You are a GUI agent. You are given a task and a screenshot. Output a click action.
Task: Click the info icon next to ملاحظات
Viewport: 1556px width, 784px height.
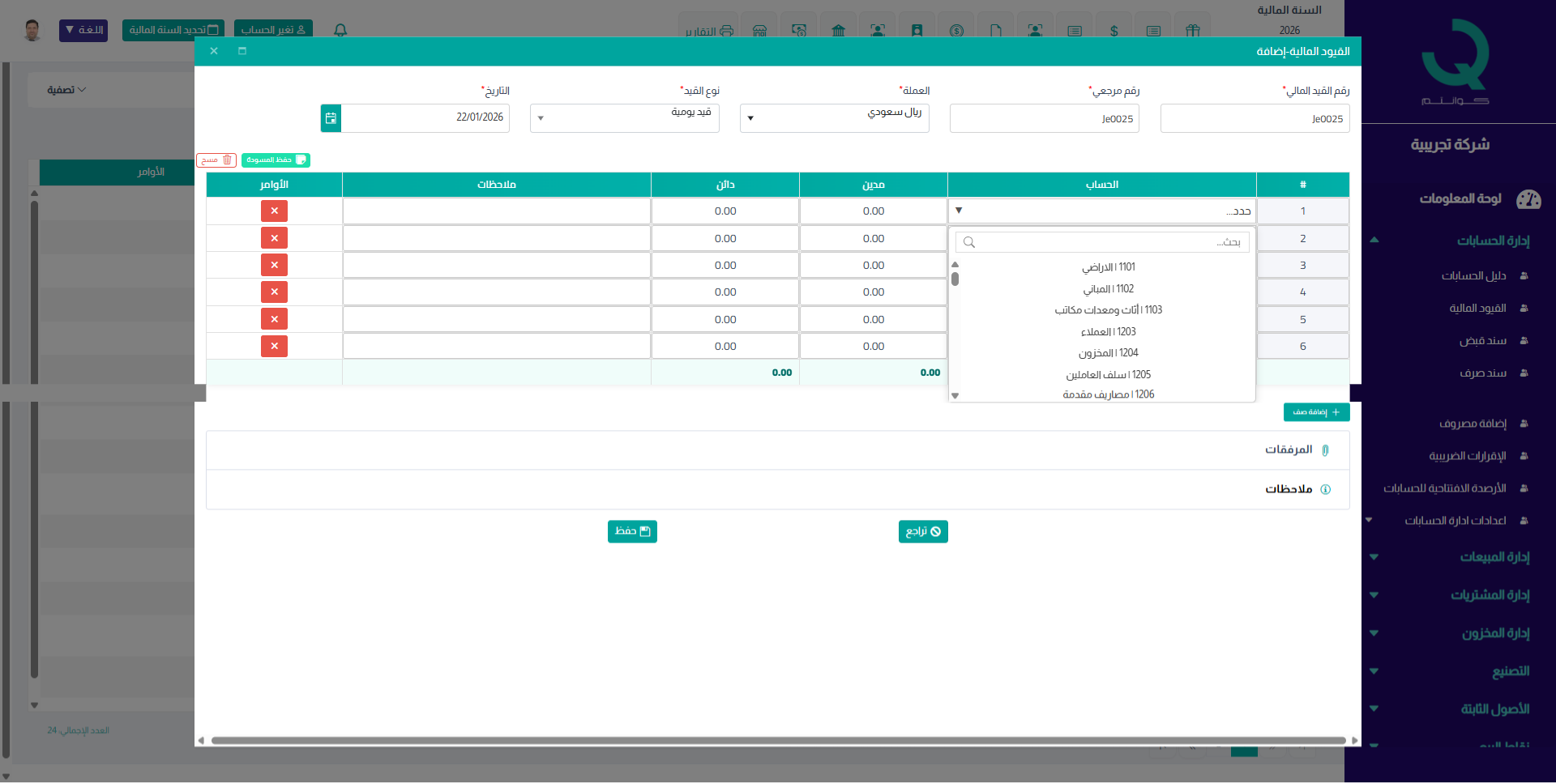(1327, 489)
